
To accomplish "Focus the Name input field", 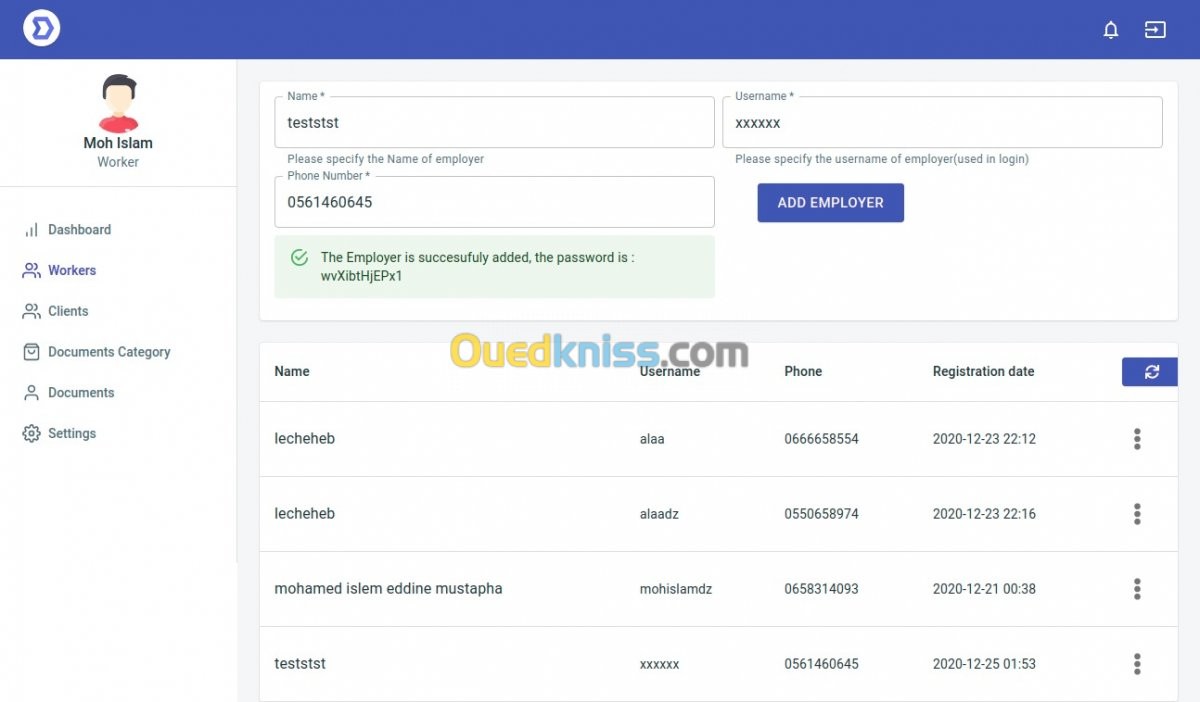I will pyautogui.click(x=495, y=122).
